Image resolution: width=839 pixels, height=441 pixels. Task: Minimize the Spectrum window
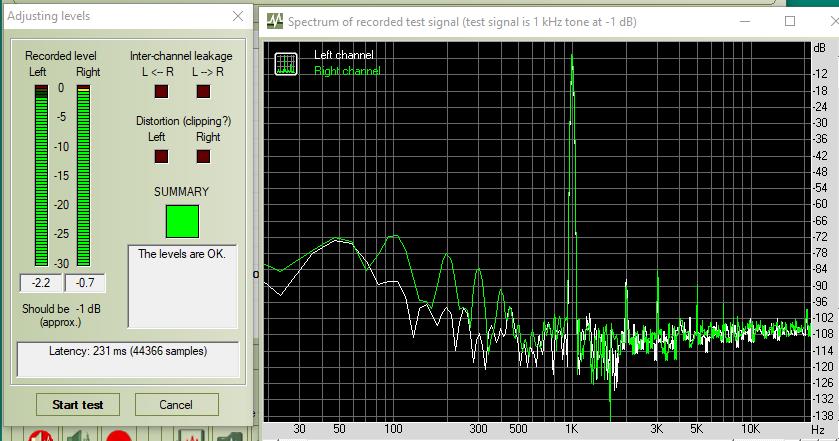(744, 21)
